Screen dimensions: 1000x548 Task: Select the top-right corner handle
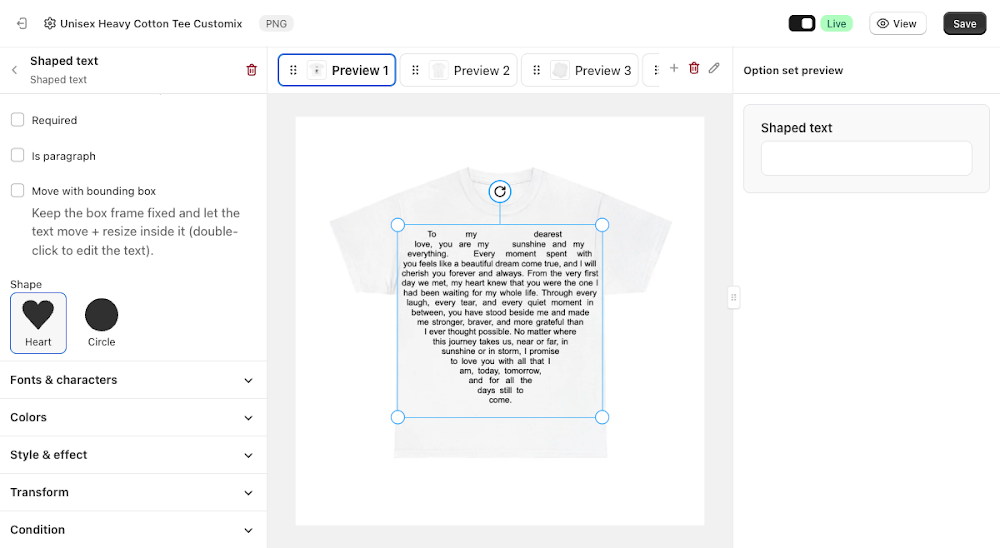point(602,225)
